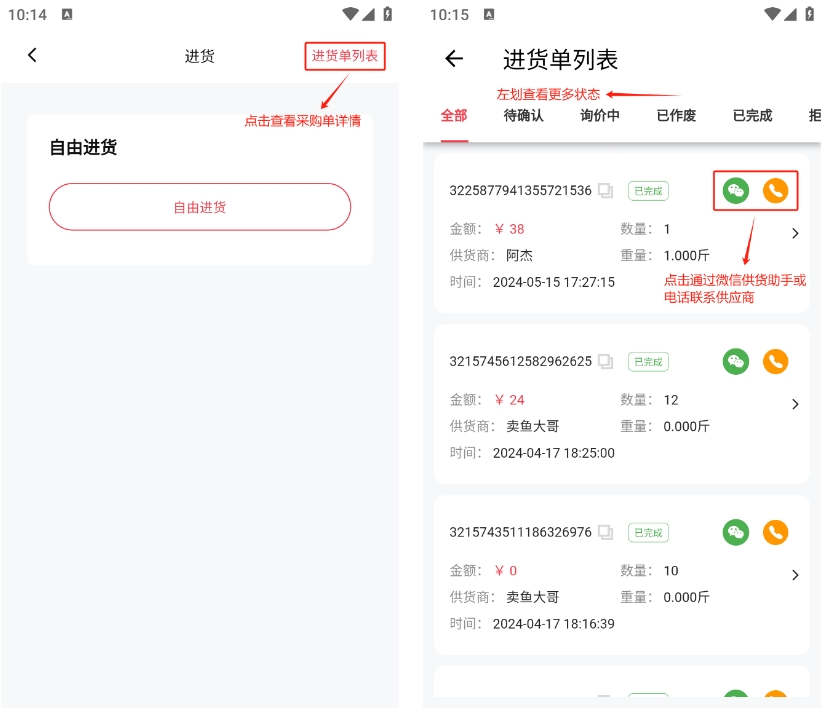Select the 已作废 tab
Image resolution: width=822 pixels, height=709 pixels.
pyautogui.click(x=676, y=115)
